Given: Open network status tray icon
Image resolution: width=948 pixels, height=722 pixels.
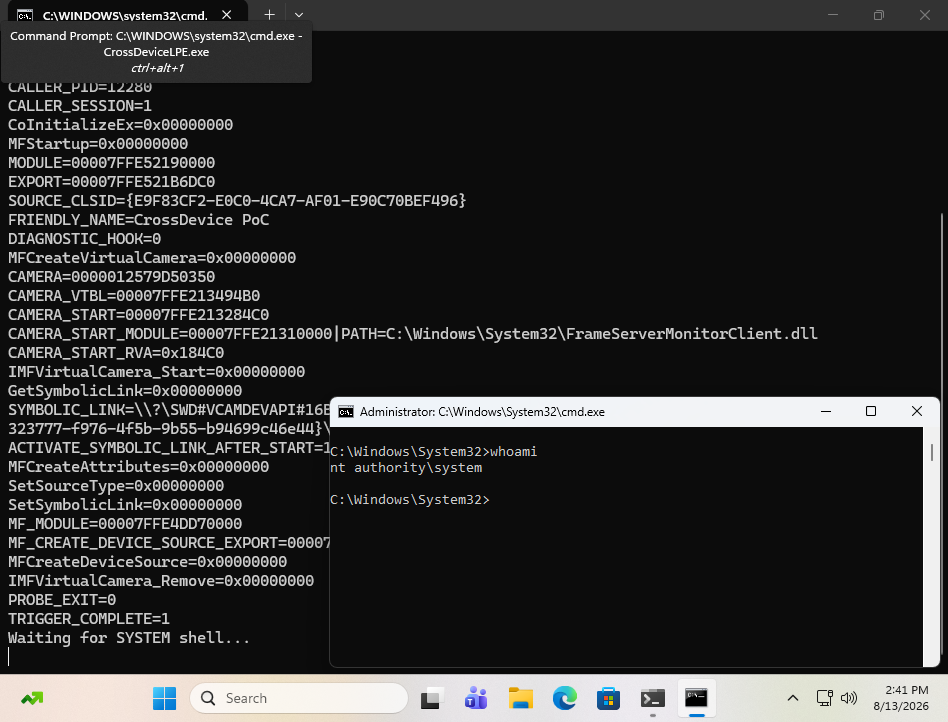Looking at the screenshot, I should click(x=825, y=698).
